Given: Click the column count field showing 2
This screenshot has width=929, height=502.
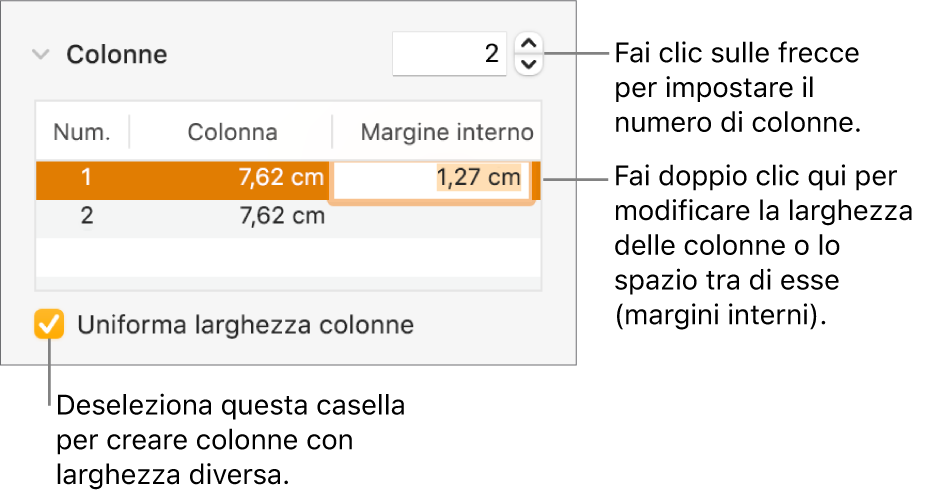Looking at the screenshot, I should [450, 54].
